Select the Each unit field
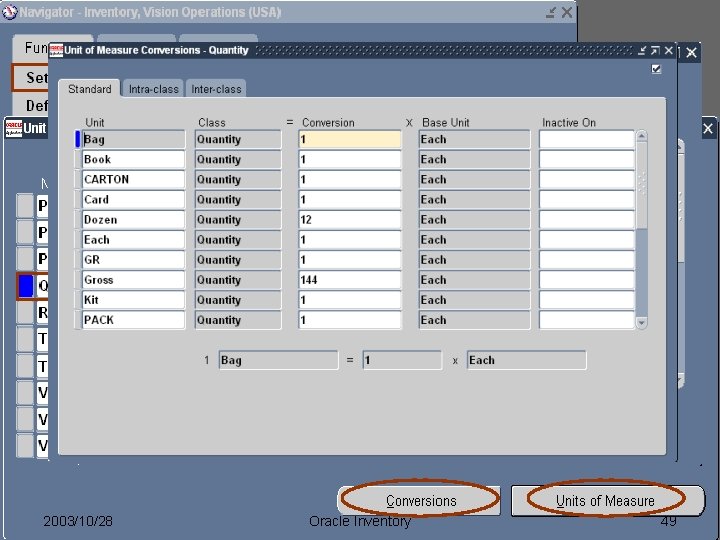The image size is (720, 540). tap(134, 240)
